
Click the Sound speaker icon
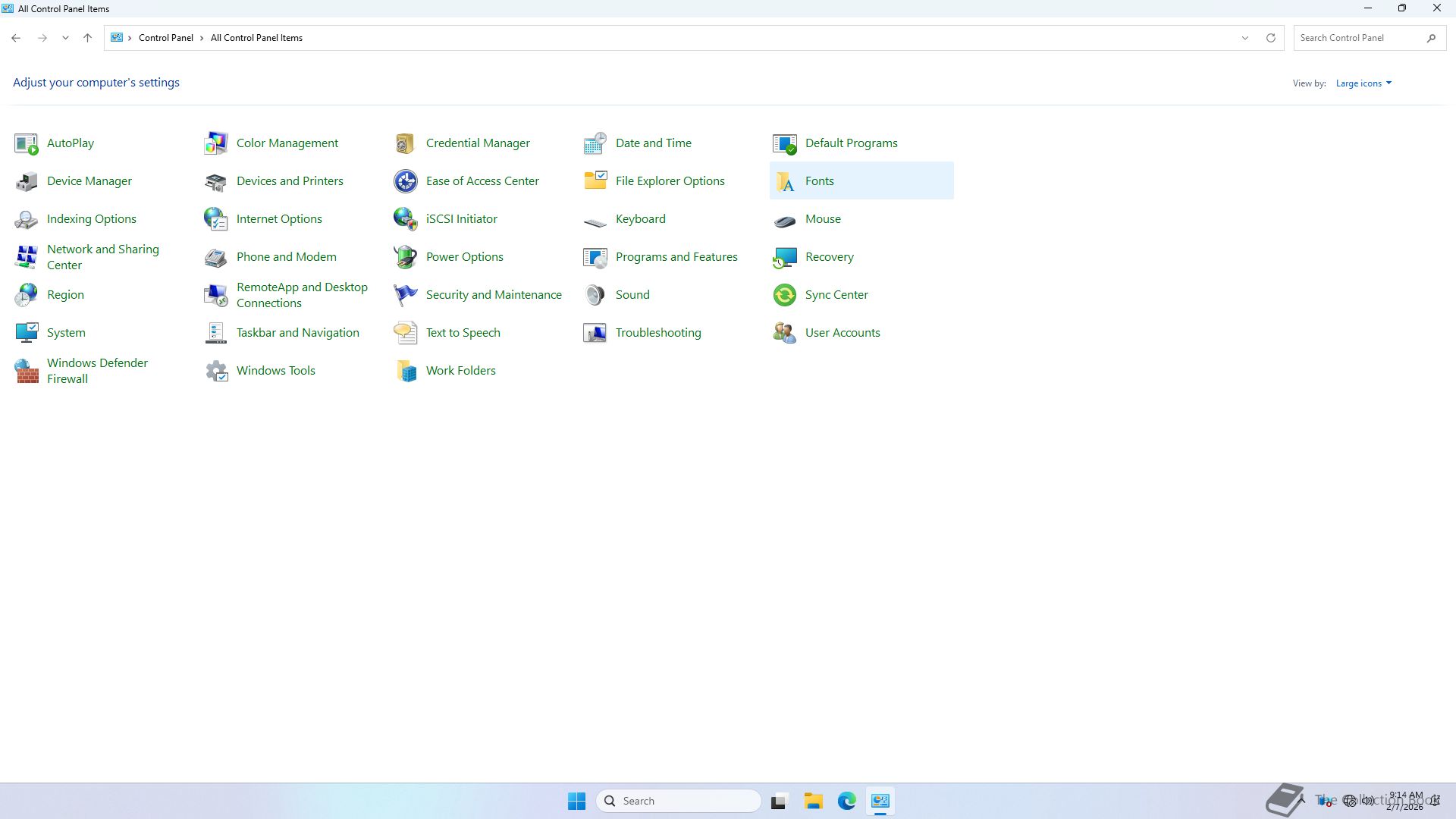(595, 295)
